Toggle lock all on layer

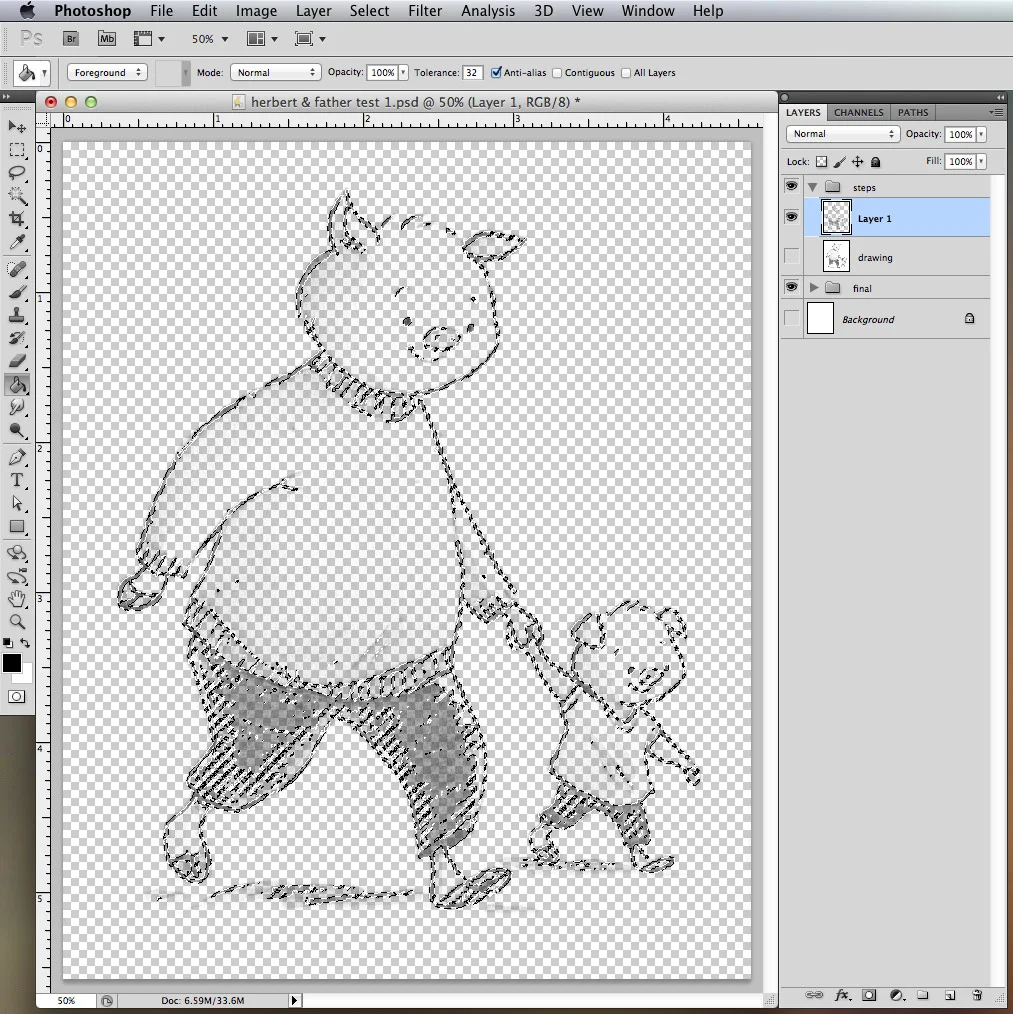pyautogui.click(x=875, y=162)
